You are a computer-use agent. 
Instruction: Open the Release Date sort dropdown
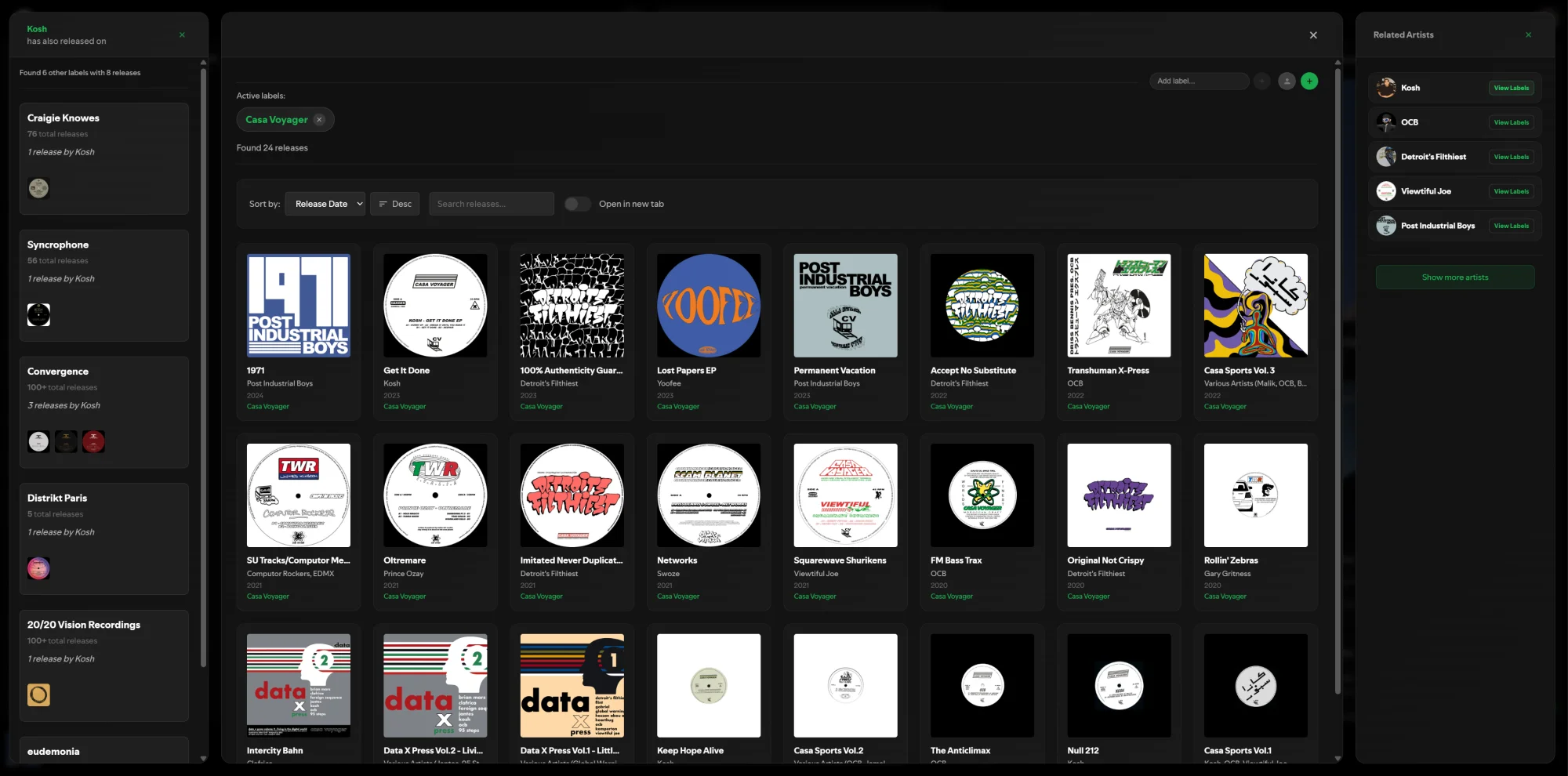[325, 204]
